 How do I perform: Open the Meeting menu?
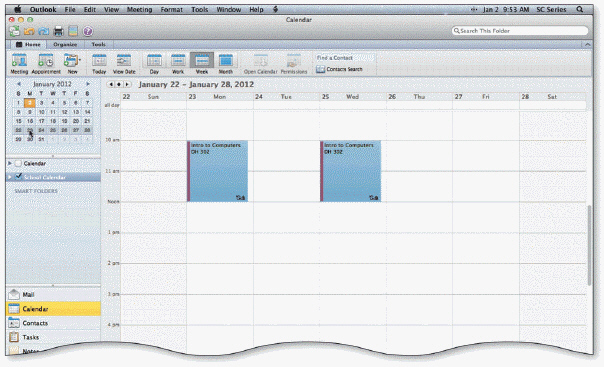click(x=139, y=9)
